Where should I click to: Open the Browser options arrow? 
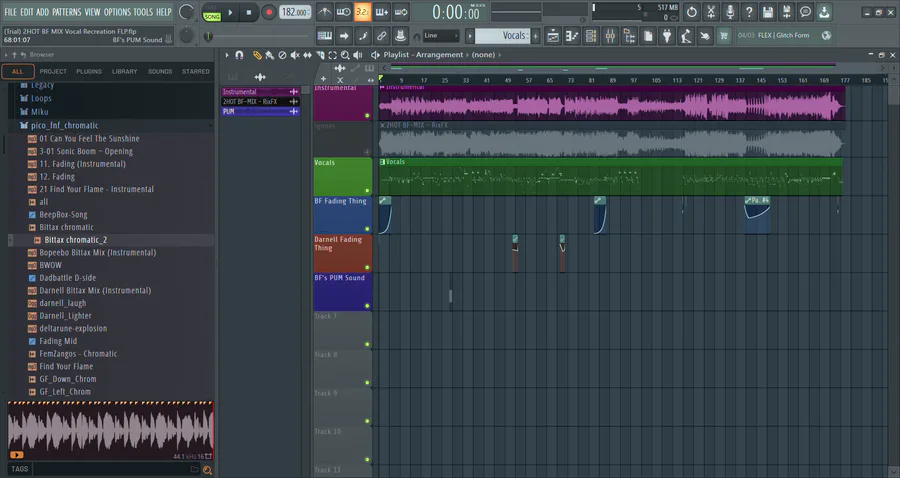pyautogui.click(x=6, y=55)
